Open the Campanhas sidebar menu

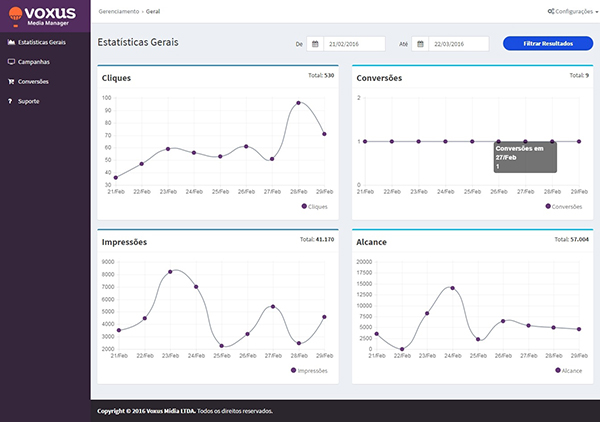(34, 62)
